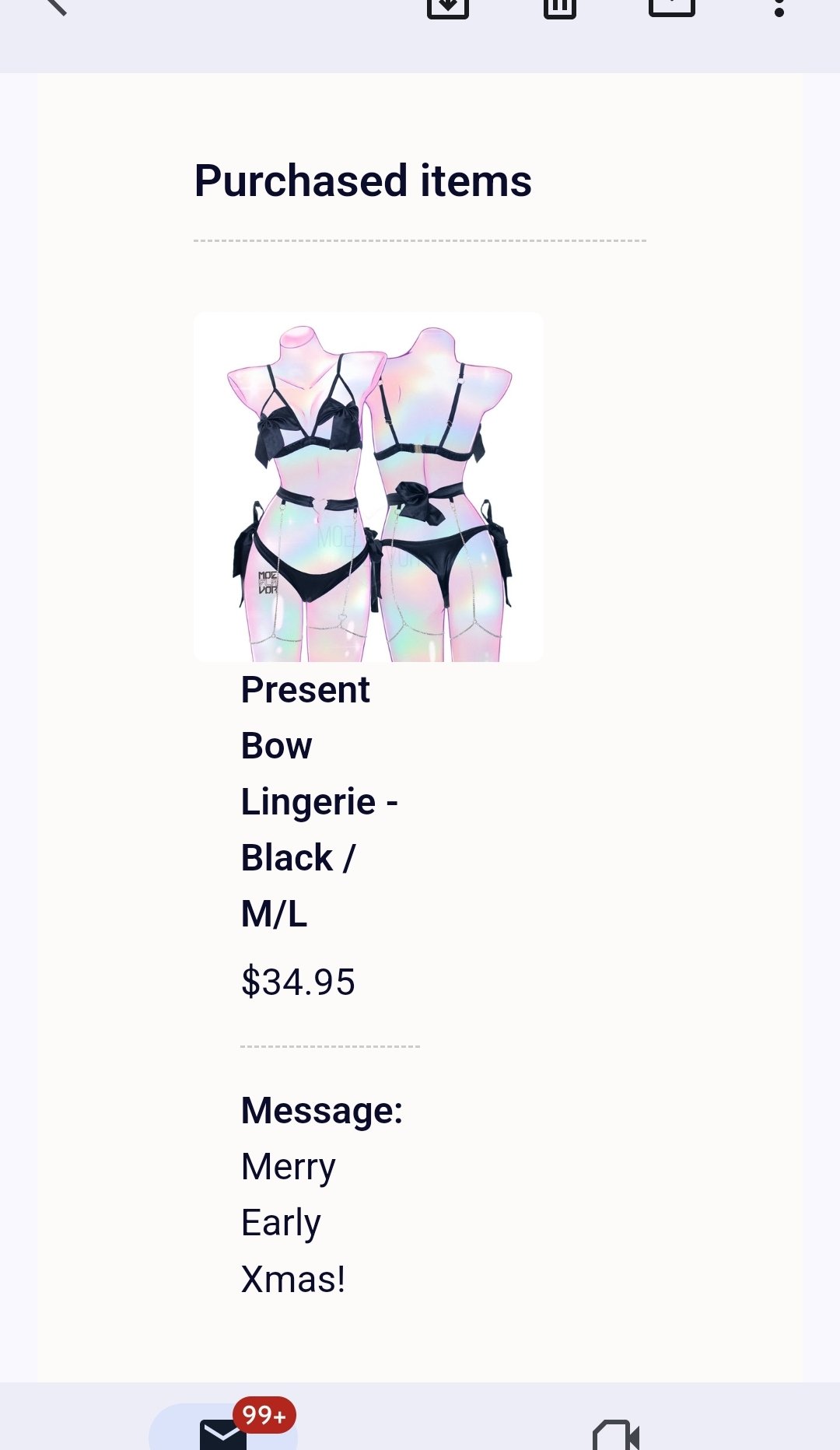Open the lingerie product image thumbnail
The height and width of the screenshot is (1450, 840).
[x=369, y=487]
